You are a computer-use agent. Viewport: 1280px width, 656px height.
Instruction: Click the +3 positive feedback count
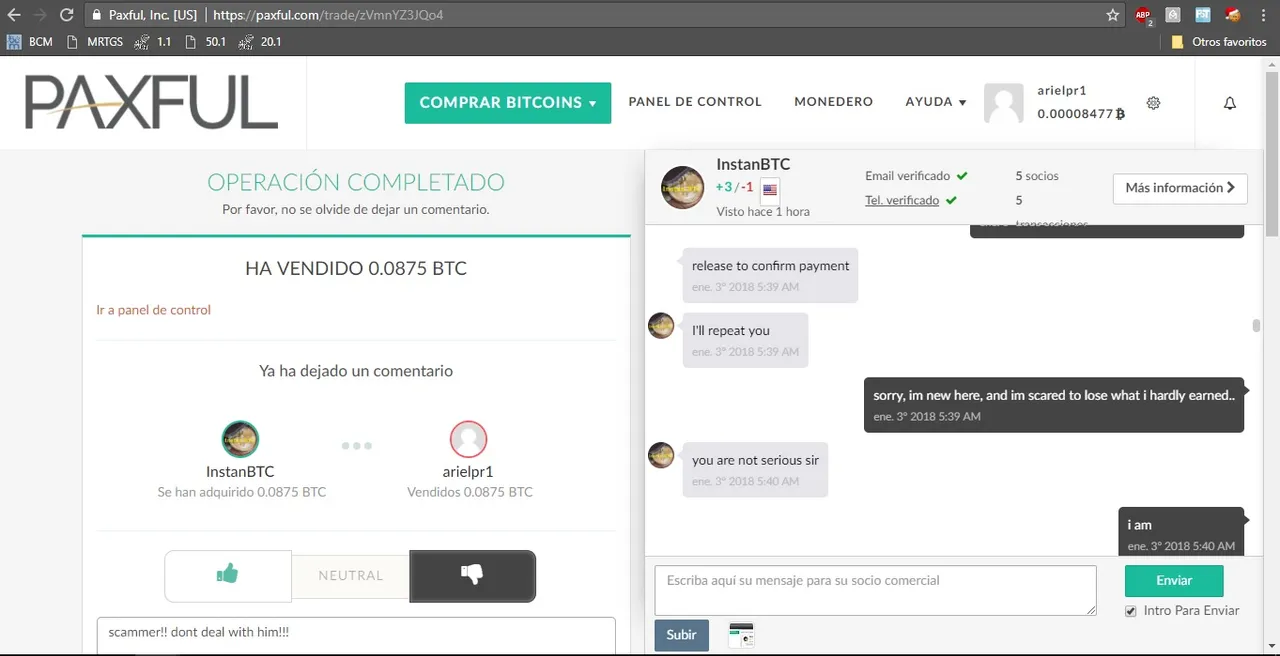pyautogui.click(x=724, y=187)
